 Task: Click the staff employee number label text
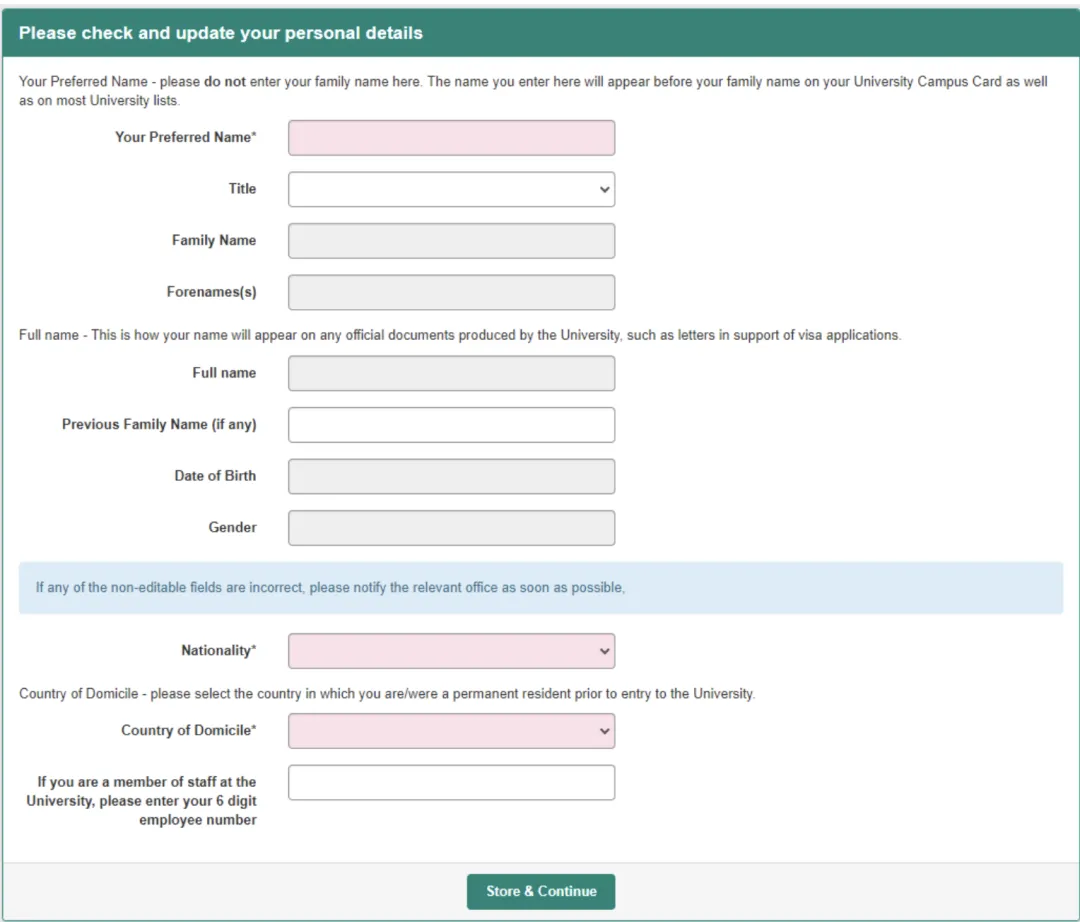(x=141, y=801)
